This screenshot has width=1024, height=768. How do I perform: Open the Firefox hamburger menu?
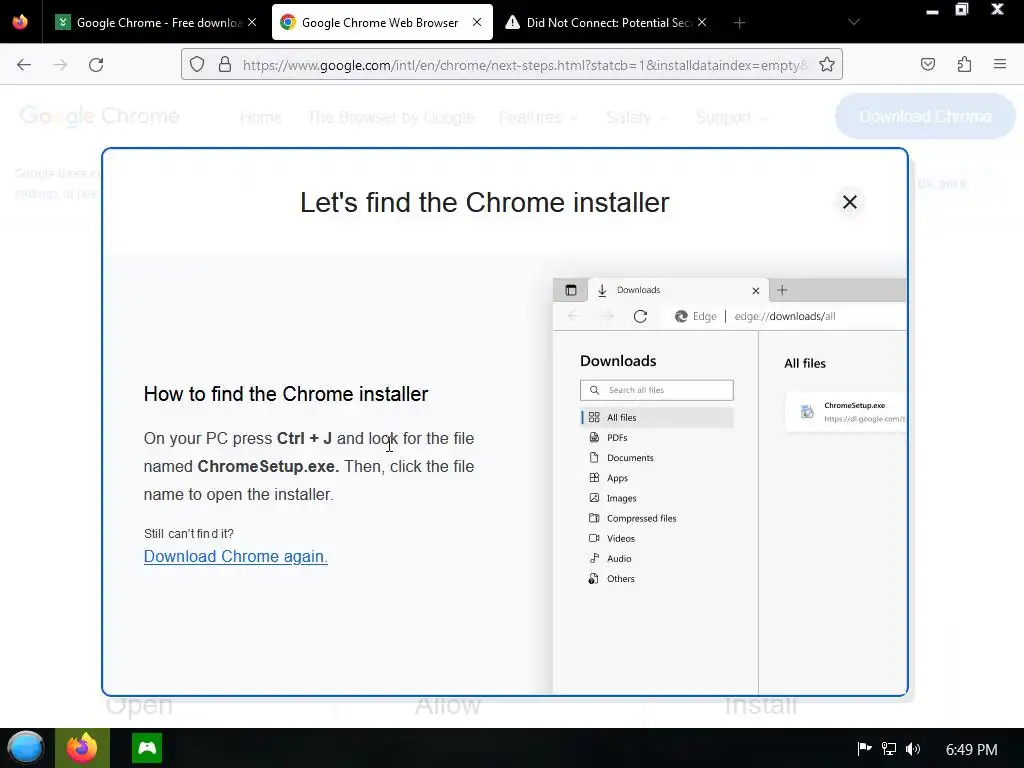pyautogui.click(x=1000, y=64)
